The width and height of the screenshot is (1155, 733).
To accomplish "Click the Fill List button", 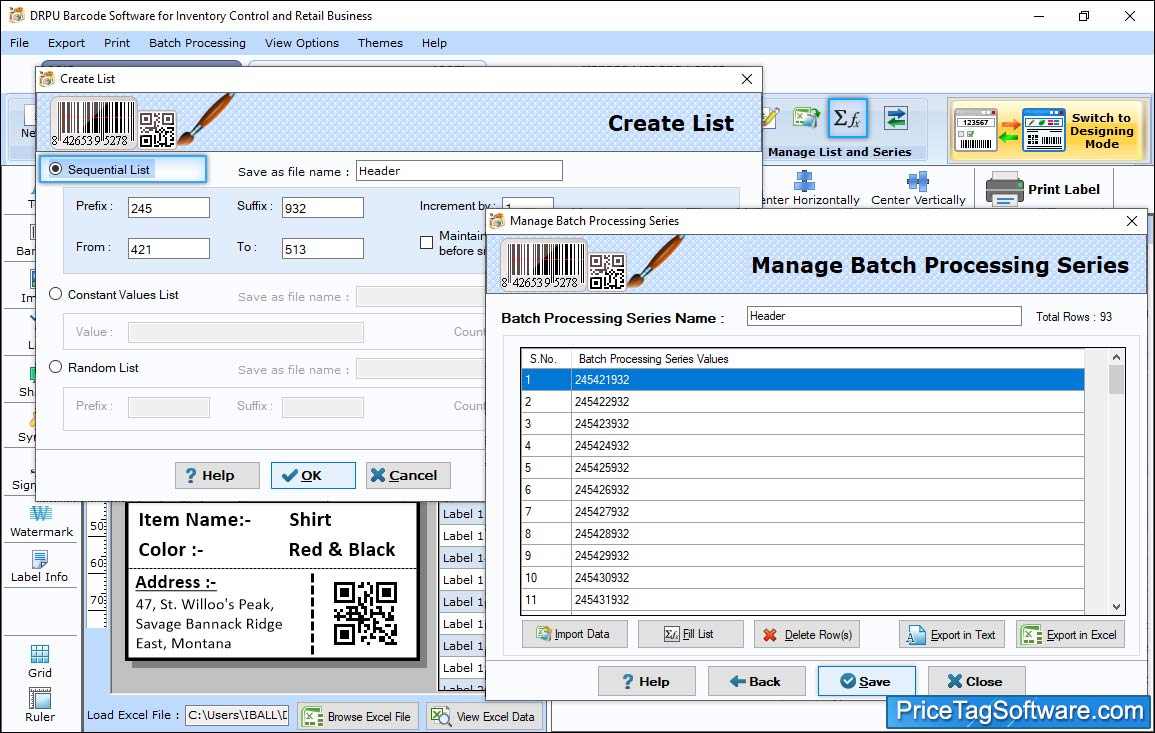I will click(x=690, y=634).
